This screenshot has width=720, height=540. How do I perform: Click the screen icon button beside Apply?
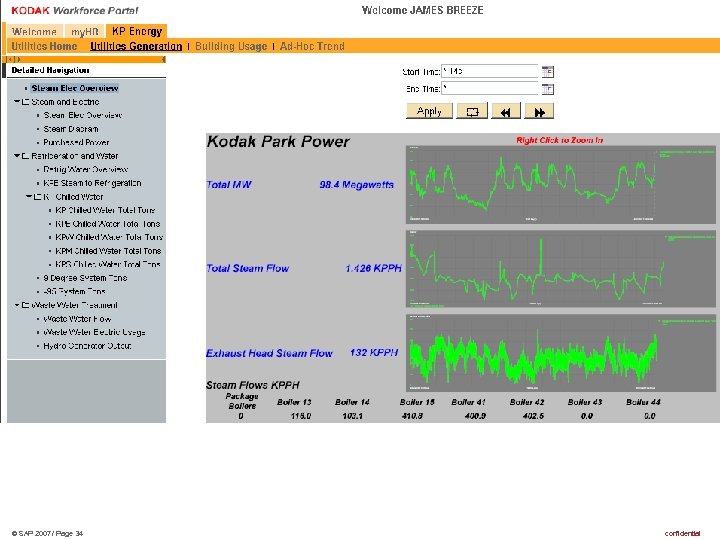pyautogui.click(x=472, y=112)
